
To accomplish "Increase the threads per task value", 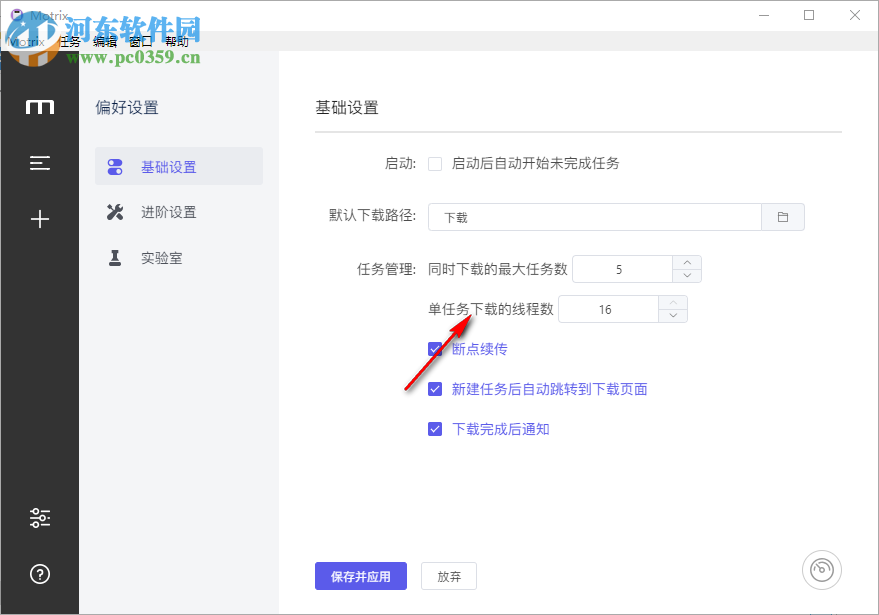I will pyautogui.click(x=673, y=303).
